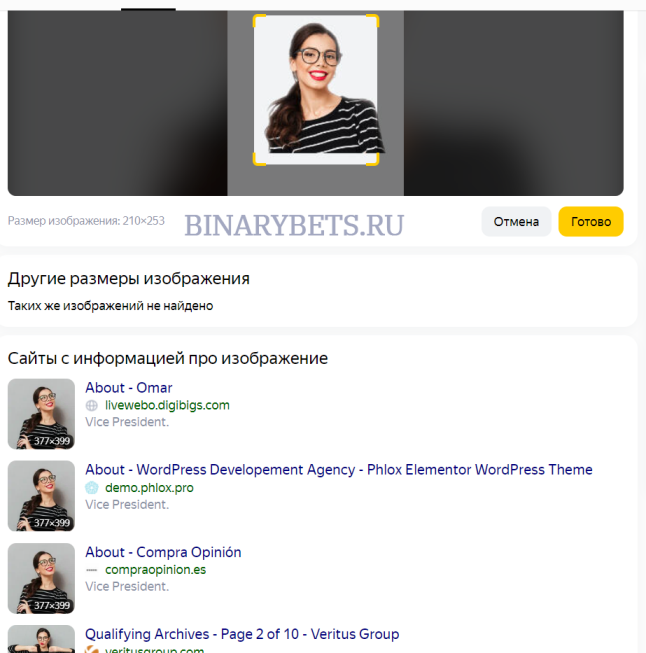This screenshot has width=646, height=653.
Task: Click the cropped portrait image in the preview
Action: pyautogui.click(x=316, y=90)
